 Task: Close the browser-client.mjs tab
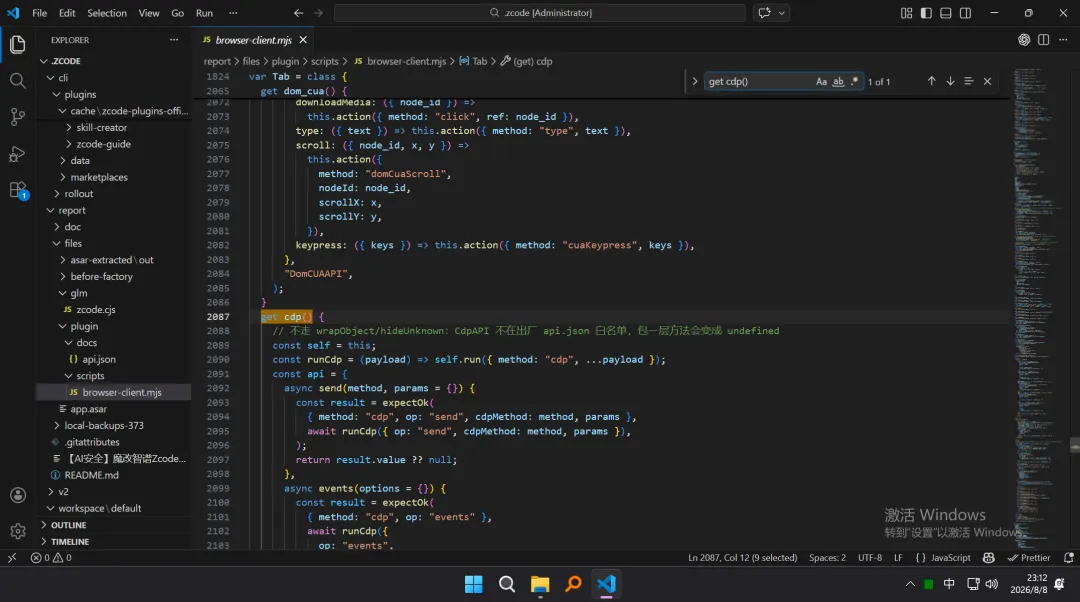(x=303, y=40)
